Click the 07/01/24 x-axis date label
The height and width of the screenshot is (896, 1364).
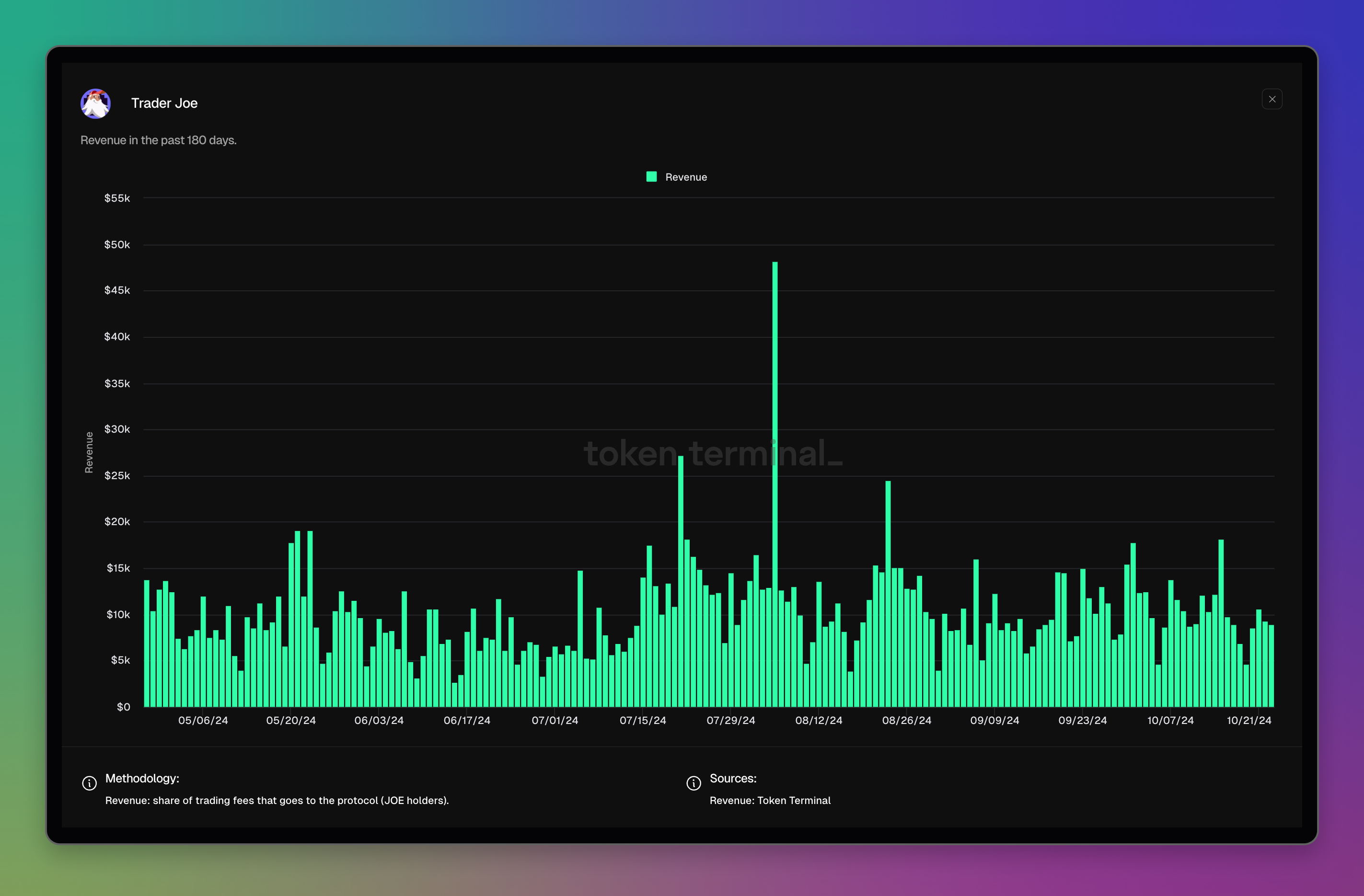pos(555,720)
